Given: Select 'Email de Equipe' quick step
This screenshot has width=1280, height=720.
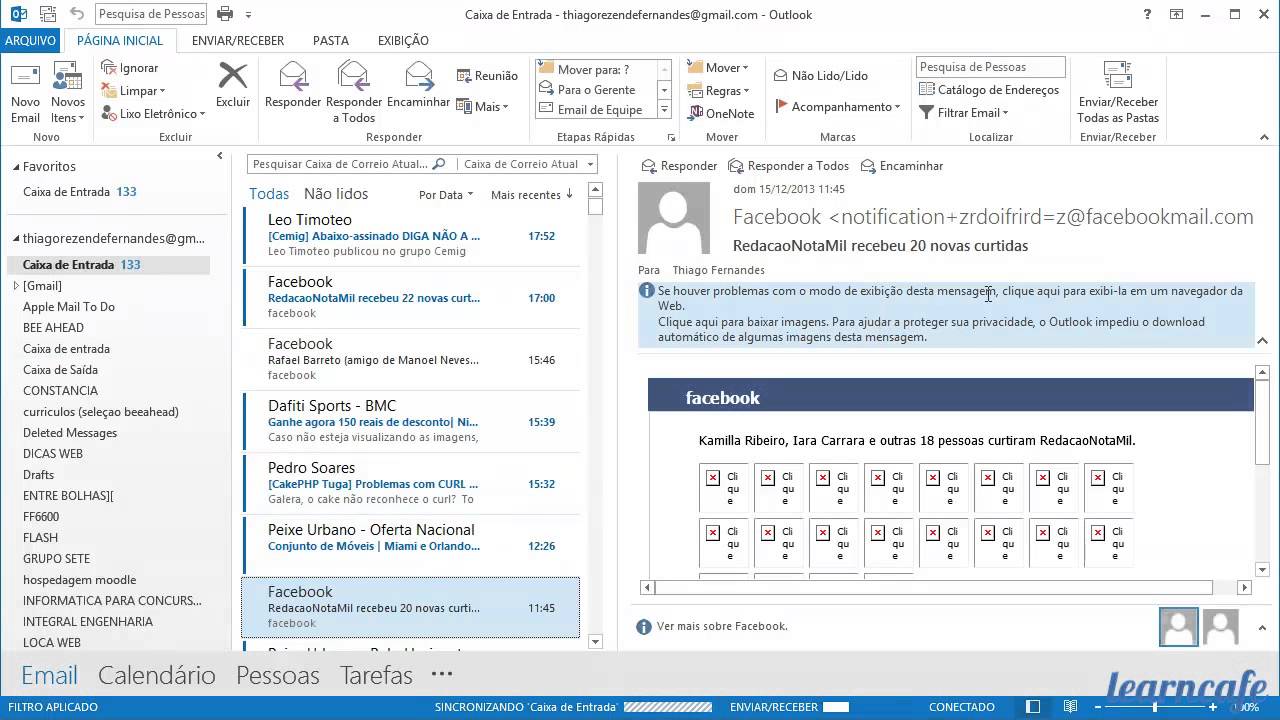Looking at the screenshot, I should (594, 110).
